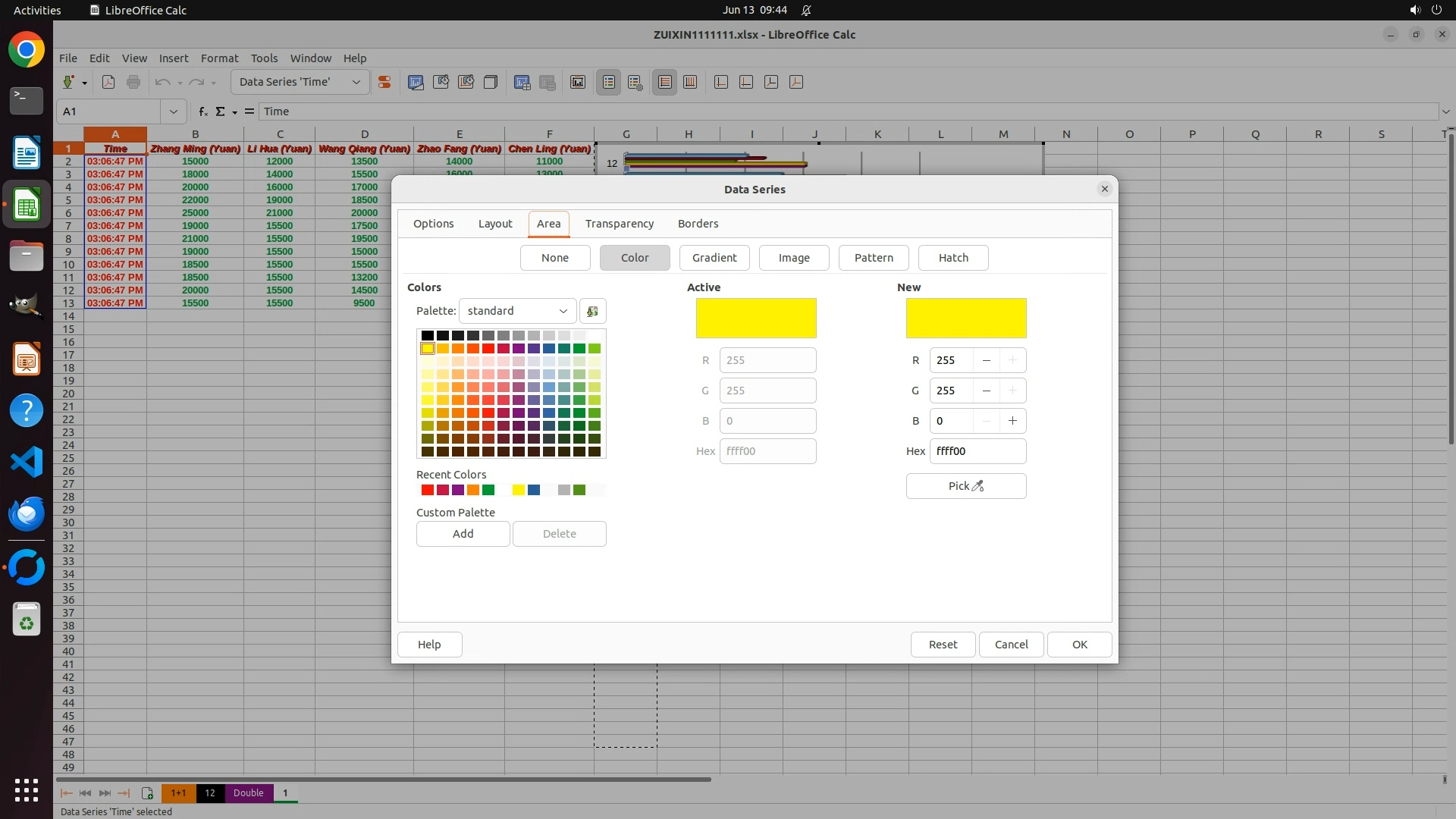Image resolution: width=1456 pixels, height=819 pixels.
Task: Click the Format Selection toolbar icon
Action: [x=384, y=82]
